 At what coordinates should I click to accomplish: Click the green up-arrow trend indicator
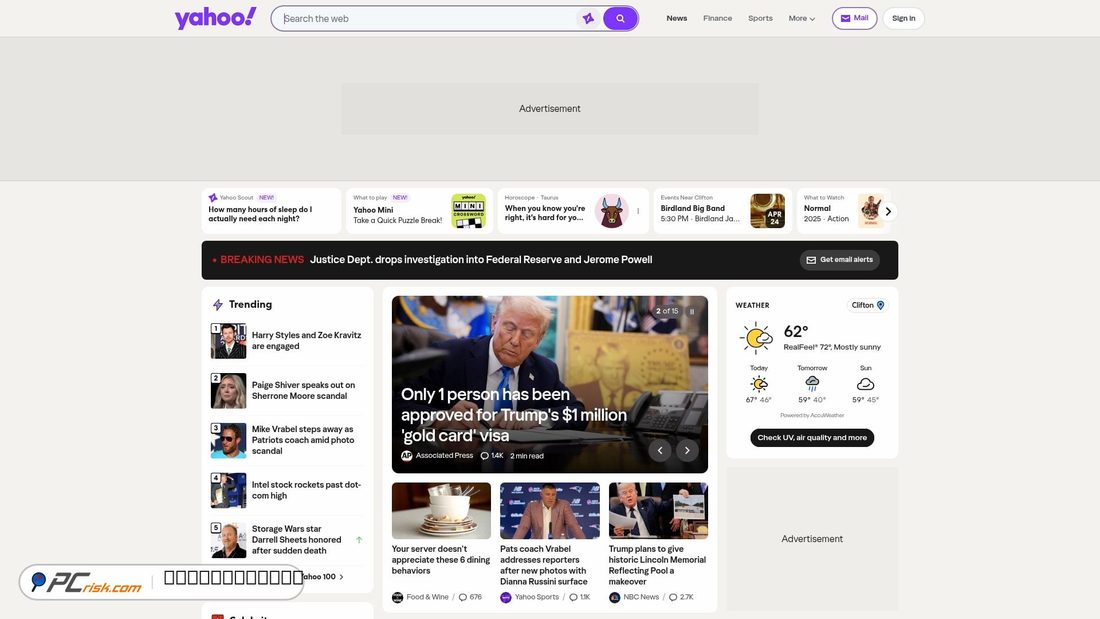tap(359, 540)
